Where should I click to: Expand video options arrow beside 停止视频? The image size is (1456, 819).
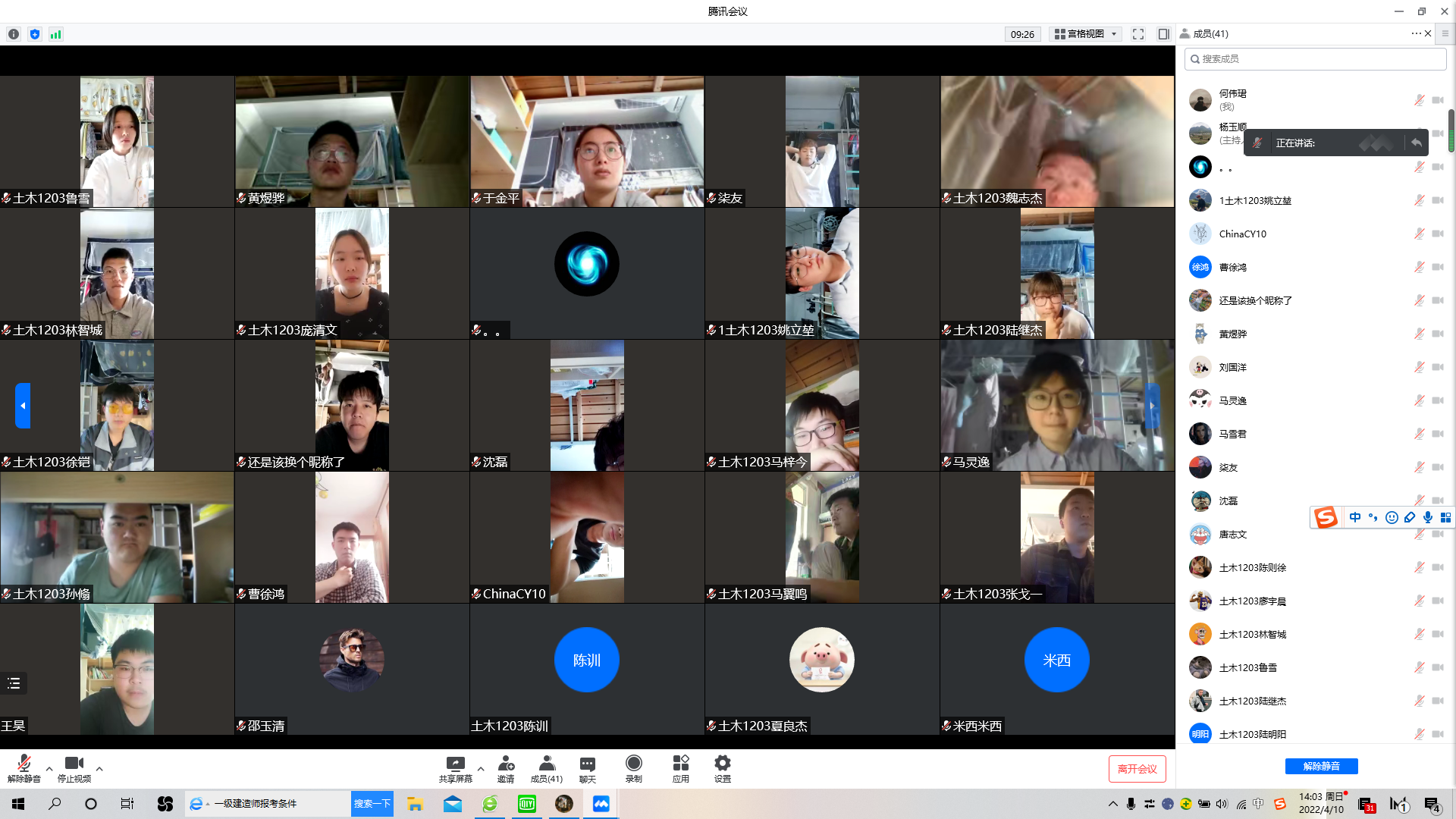(99, 768)
